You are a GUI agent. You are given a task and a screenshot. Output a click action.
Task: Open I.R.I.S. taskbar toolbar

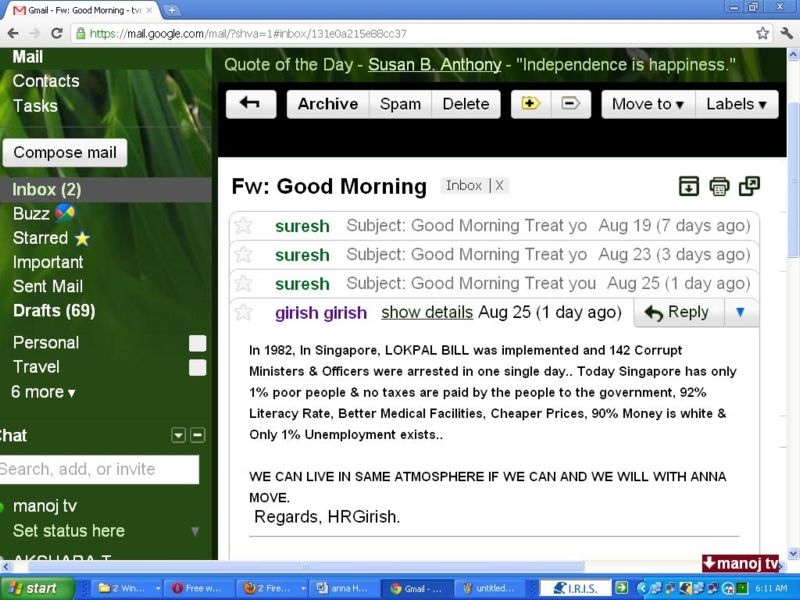click(575, 588)
